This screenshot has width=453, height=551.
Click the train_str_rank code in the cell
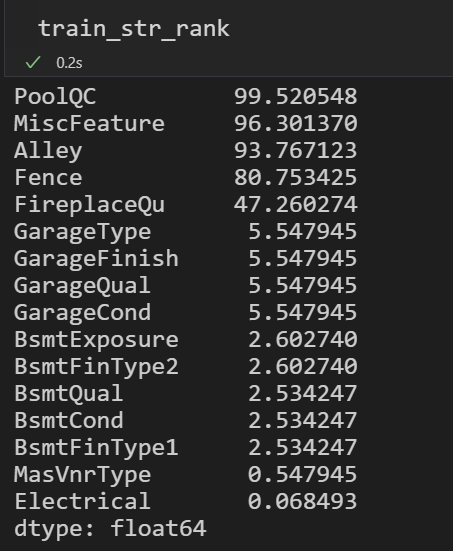134,29
